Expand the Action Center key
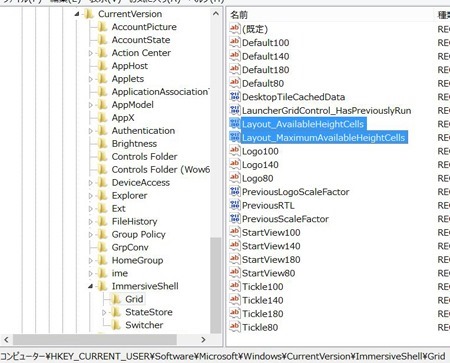Viewport: 450px width, 363px height. click(x=90, y=53)
